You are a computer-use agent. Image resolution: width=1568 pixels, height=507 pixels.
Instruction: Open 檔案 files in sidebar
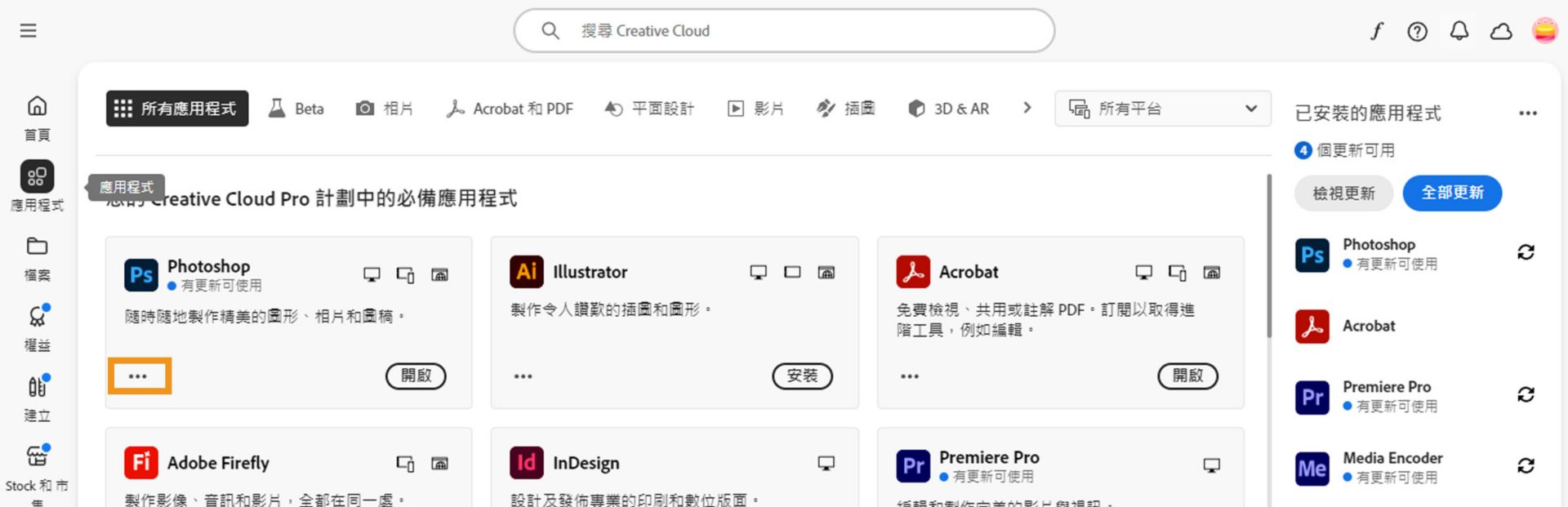tap(37, 260)
